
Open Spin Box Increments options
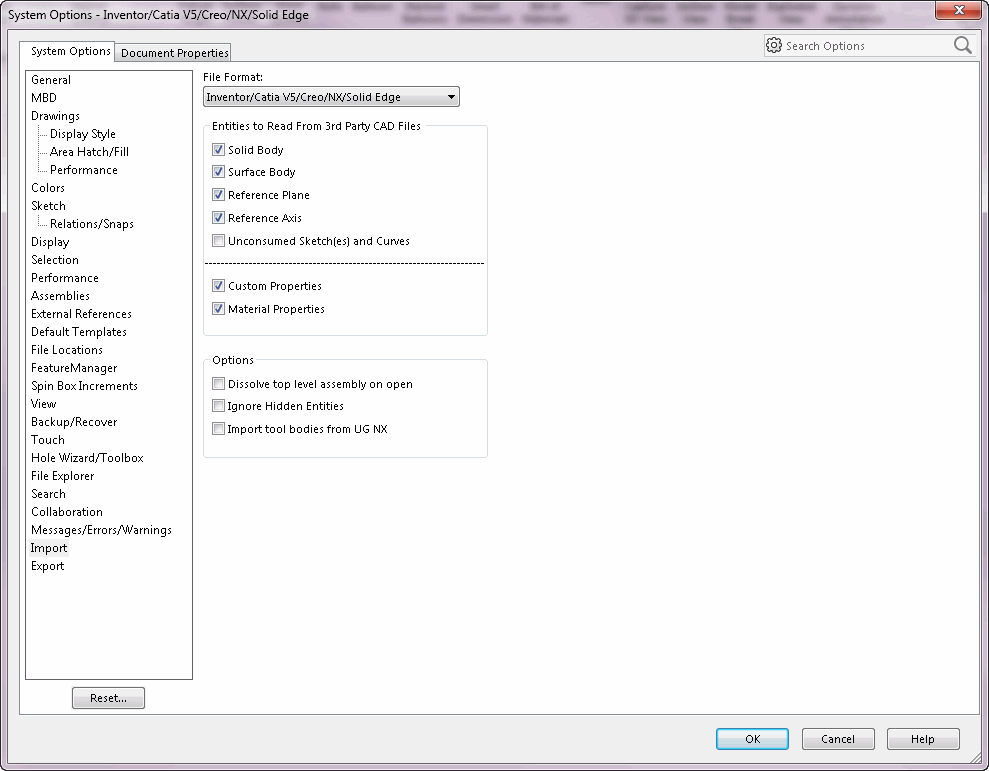(x=84, y=386)
